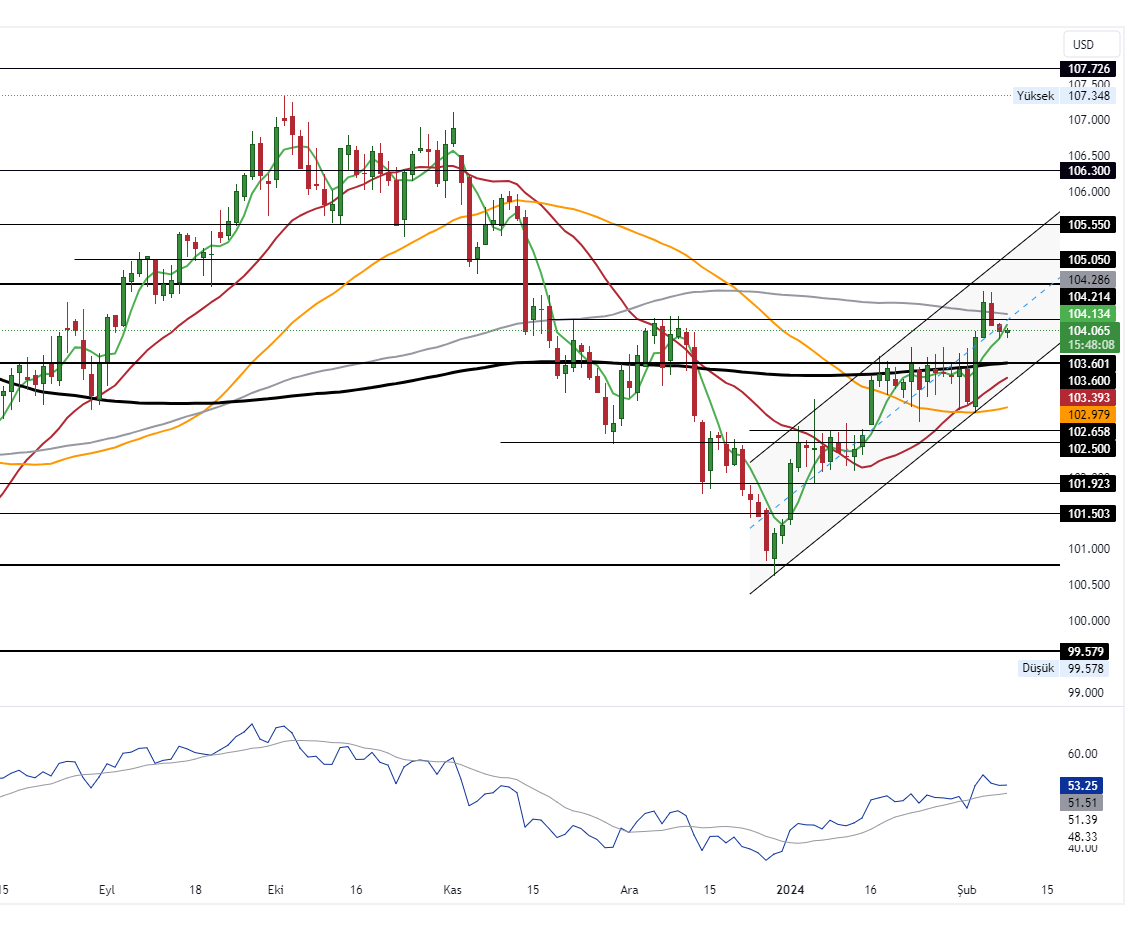Click the green 104.065 current price label
The height and width of the screenshot is (939, 1134).
1089,331
